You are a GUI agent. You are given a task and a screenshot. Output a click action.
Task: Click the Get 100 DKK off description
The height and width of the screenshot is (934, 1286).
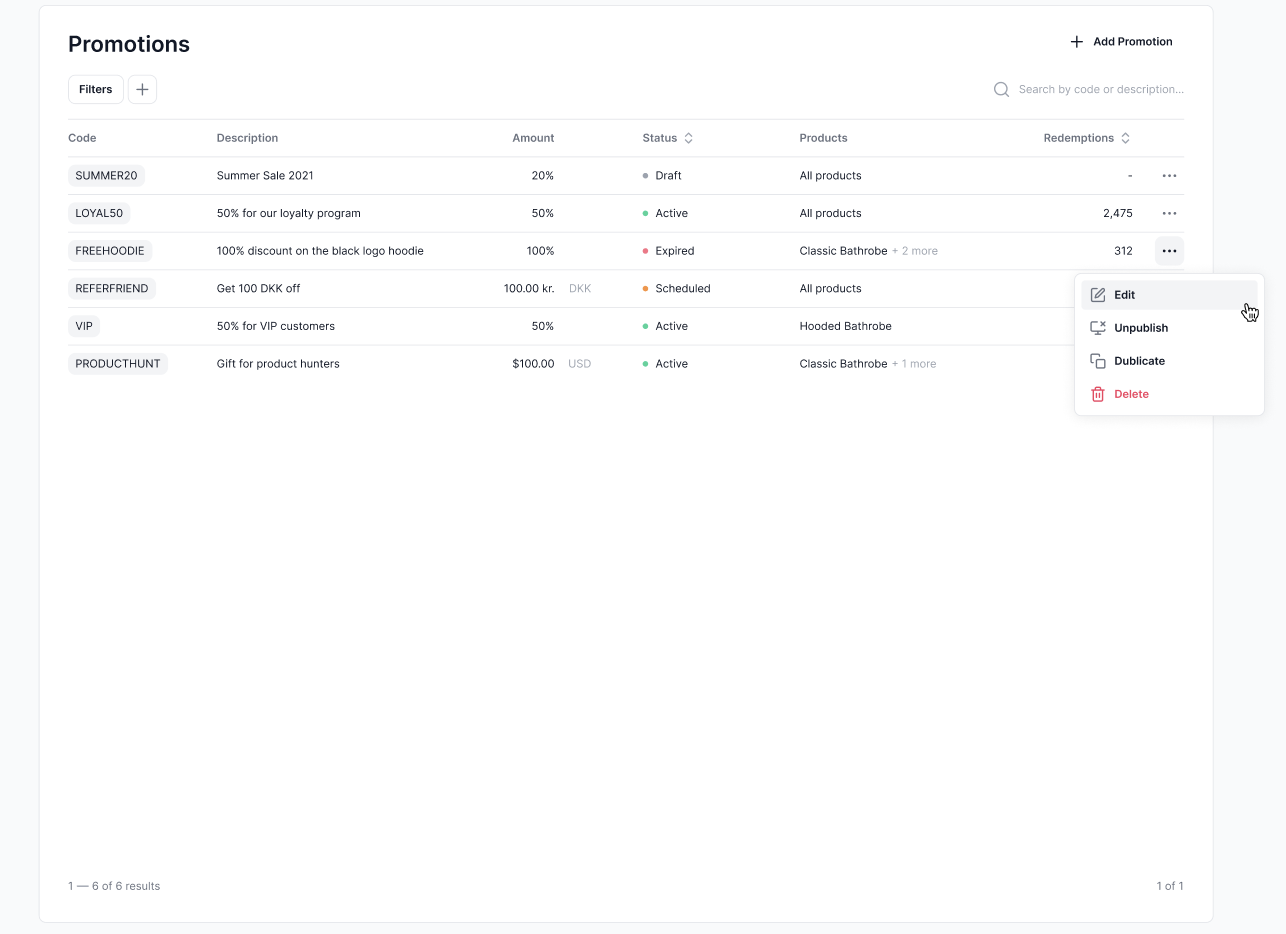258,288
